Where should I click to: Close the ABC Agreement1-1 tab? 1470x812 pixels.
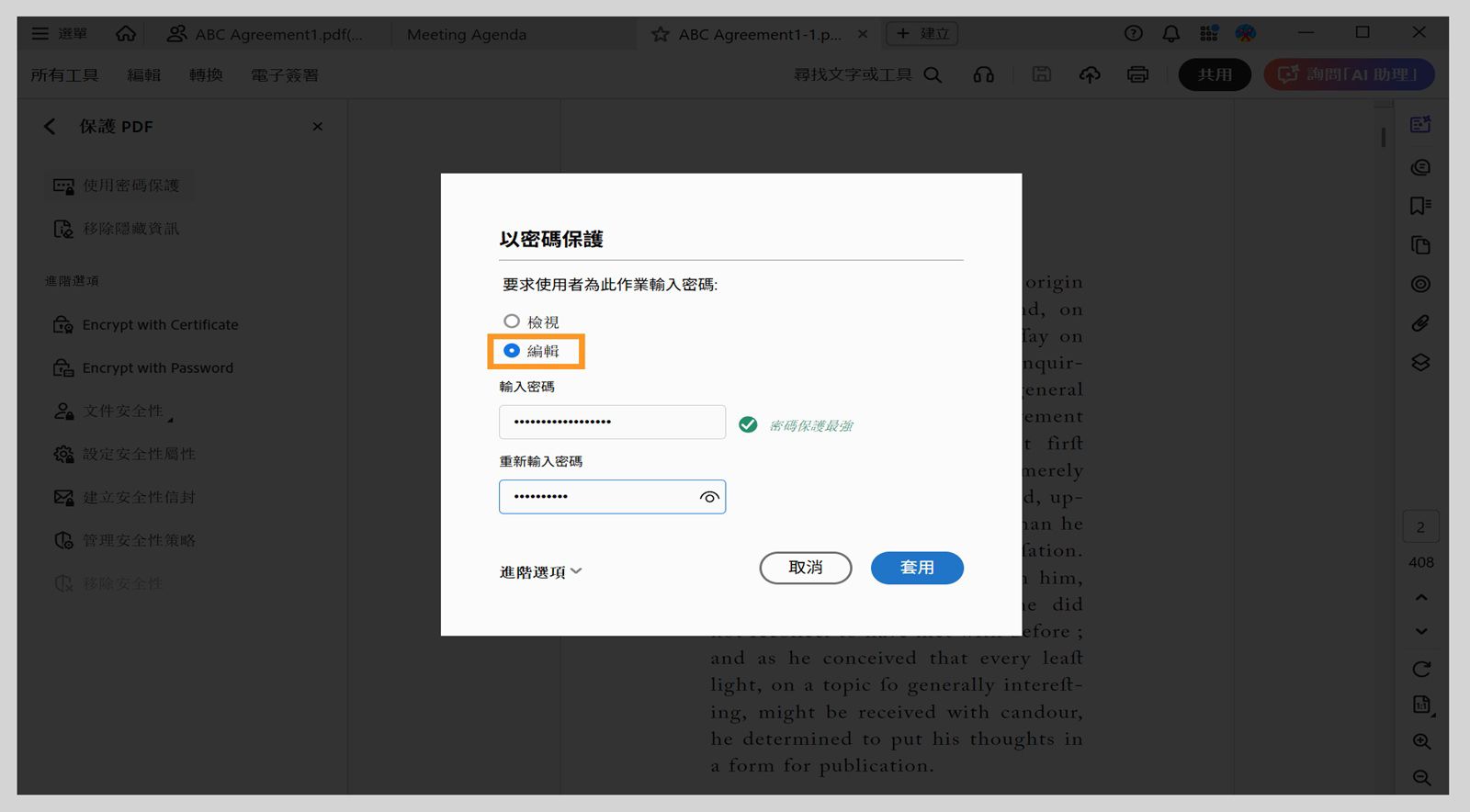point(863,34)
